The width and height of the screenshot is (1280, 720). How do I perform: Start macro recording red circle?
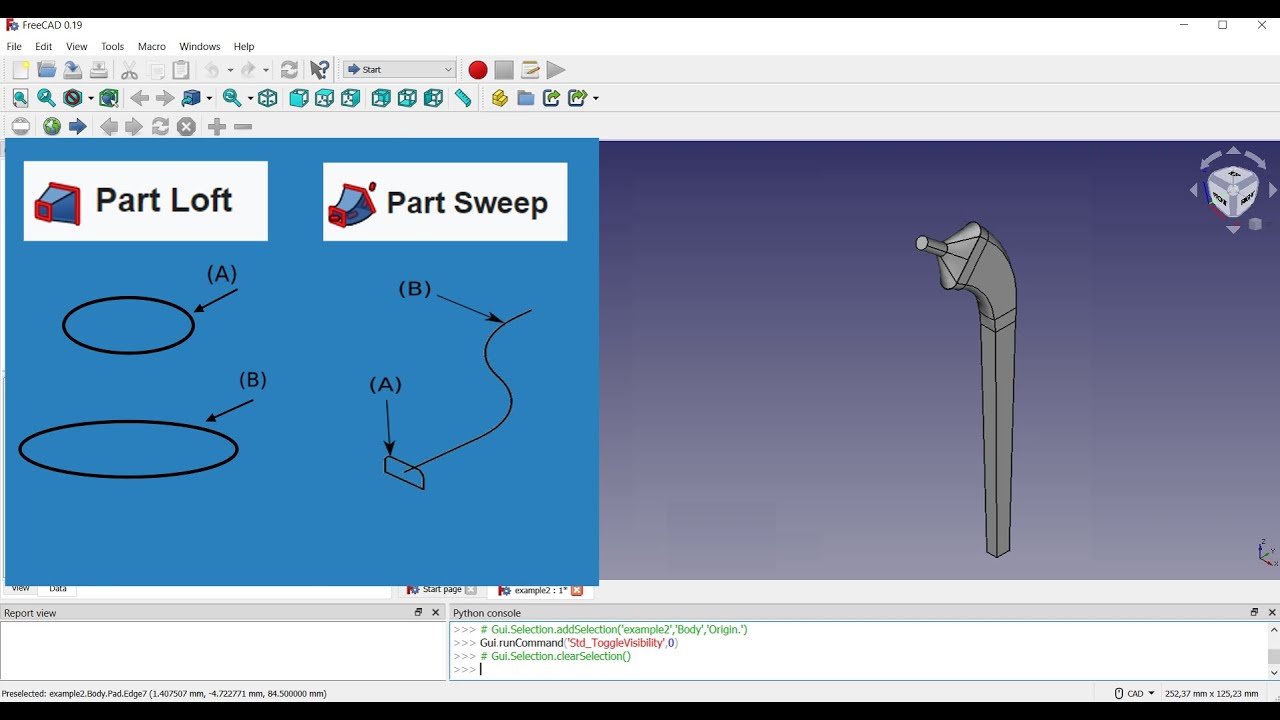pyautogui.click(x=478, y=70)
